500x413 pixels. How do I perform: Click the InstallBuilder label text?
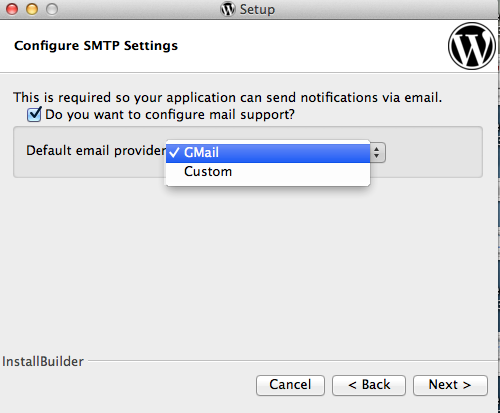[x=43, y=361]
